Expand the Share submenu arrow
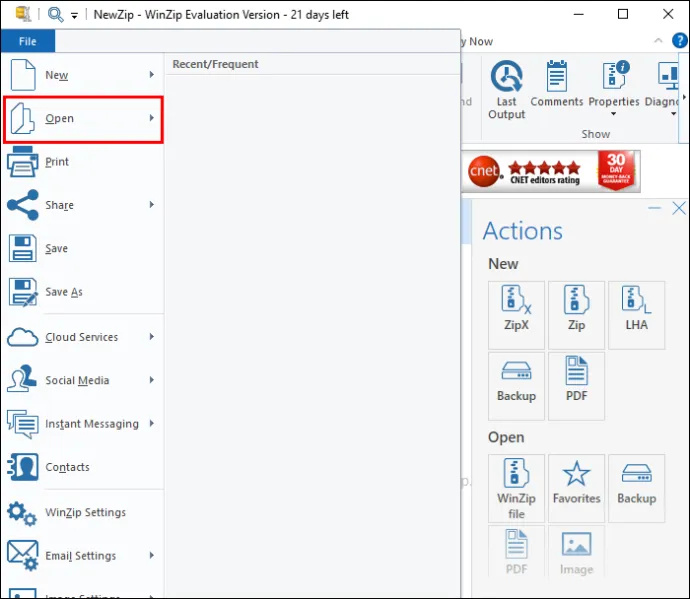Screen dimensions: 690x599 coord(151,204)
